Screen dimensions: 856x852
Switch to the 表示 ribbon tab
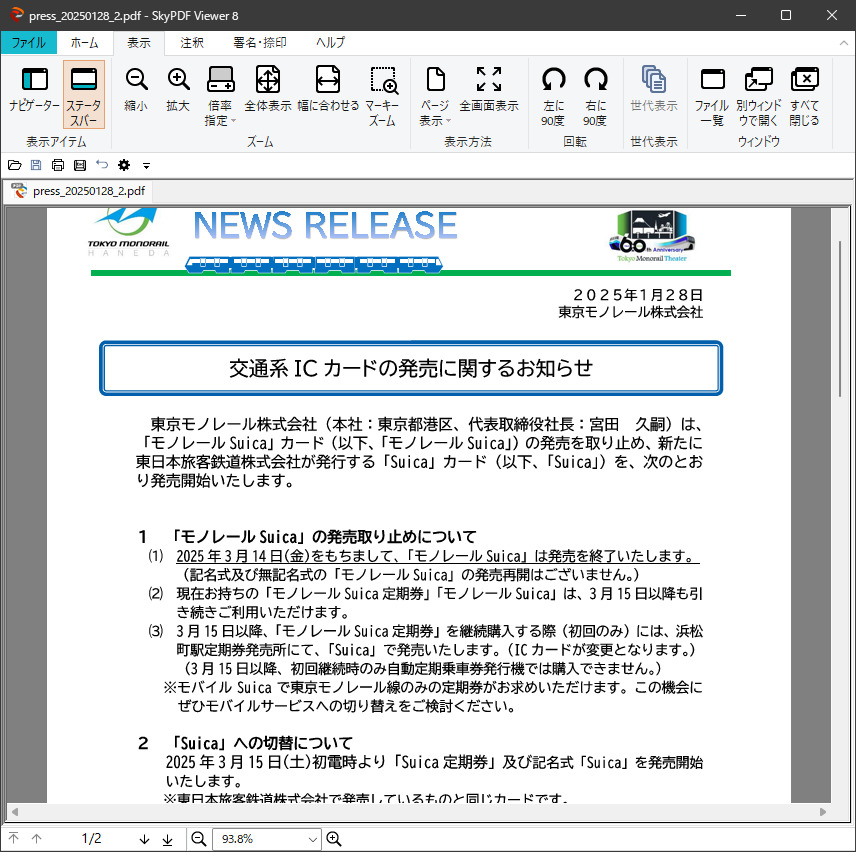139,43
